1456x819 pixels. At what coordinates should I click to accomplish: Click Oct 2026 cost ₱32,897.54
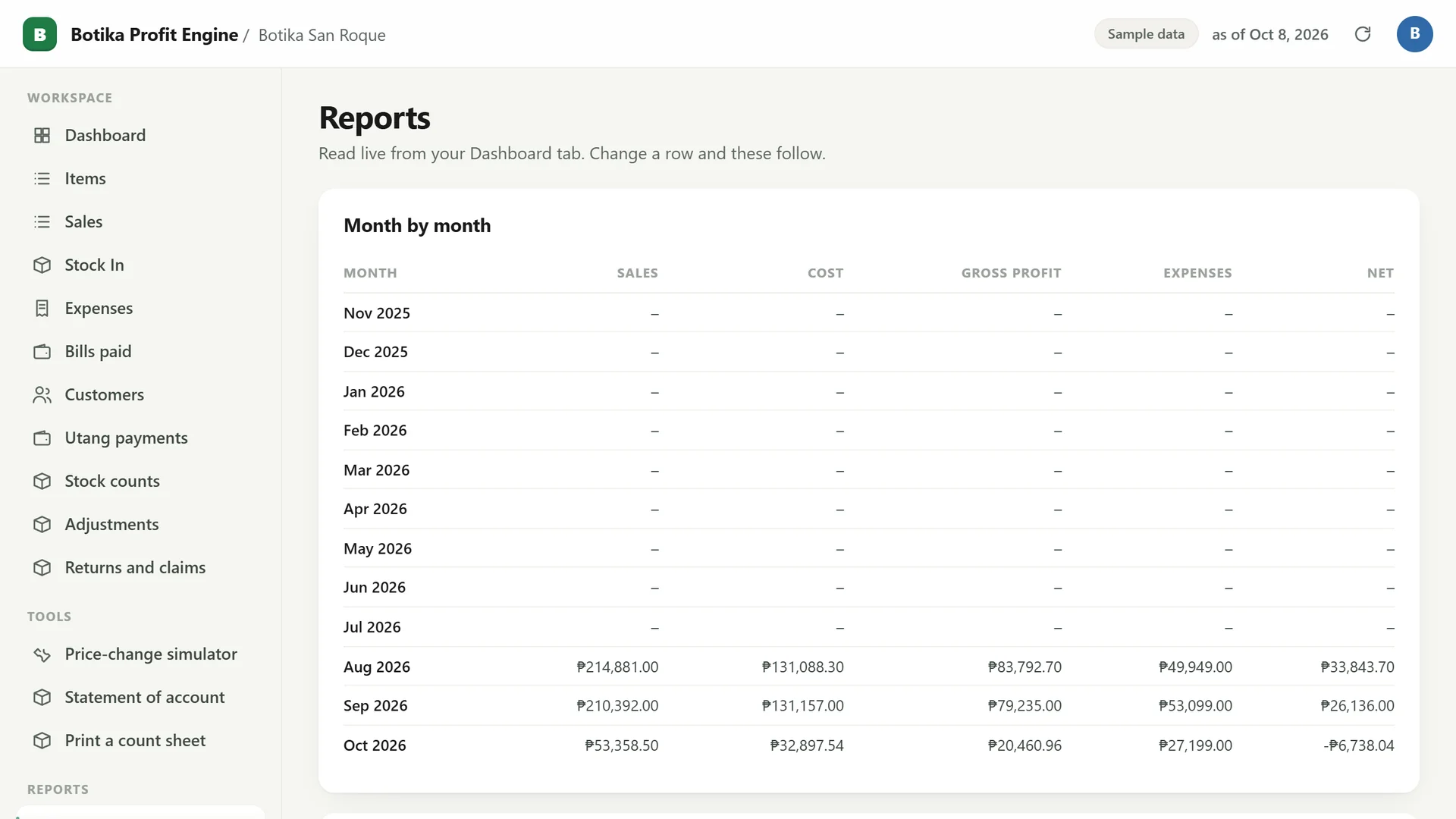click(807, 745)
